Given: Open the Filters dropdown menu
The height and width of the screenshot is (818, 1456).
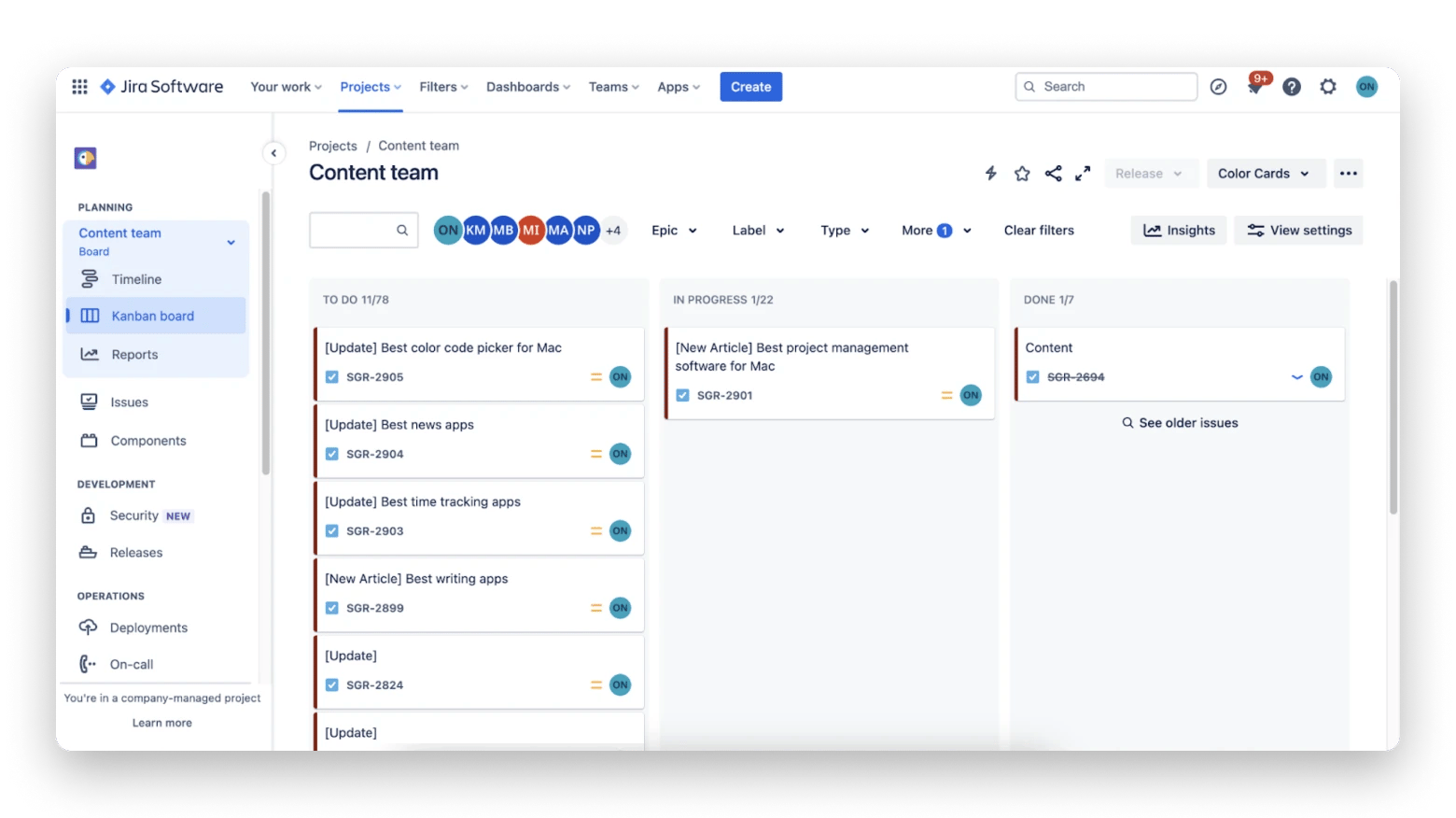Looking at the screenshot, I should click(444, 87).
